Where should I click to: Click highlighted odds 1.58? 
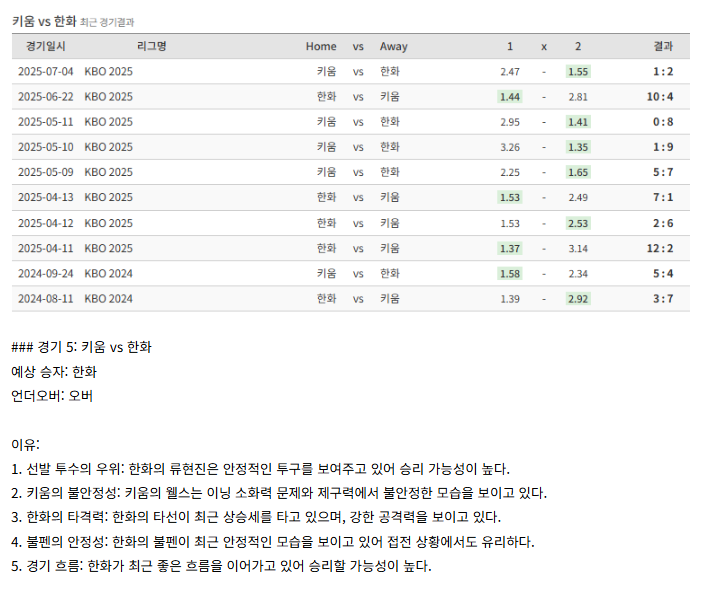[510, 273]
